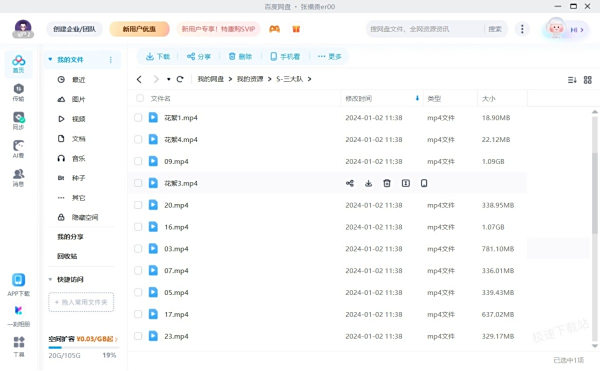Toggle the select-all checkbox in header
Viewport: 600px width, 371px height.
click(x=140, y=98)
